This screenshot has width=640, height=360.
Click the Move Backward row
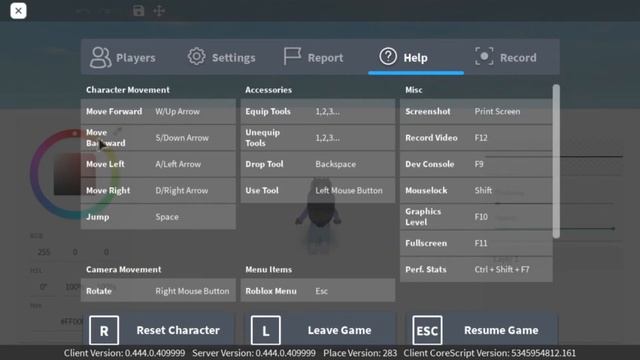[x=158, y=138]
